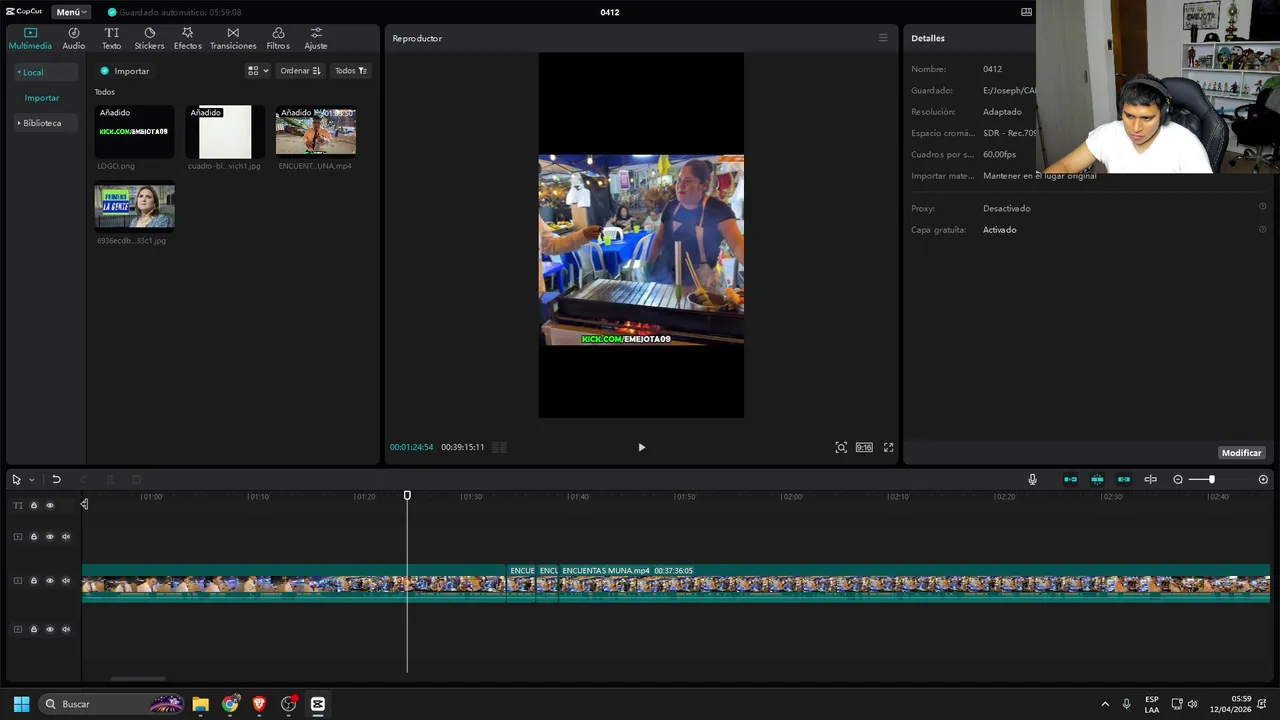Click the system tray volume icon
This screenshot has height=720, width=1280.
click(x=1192, y=704)
